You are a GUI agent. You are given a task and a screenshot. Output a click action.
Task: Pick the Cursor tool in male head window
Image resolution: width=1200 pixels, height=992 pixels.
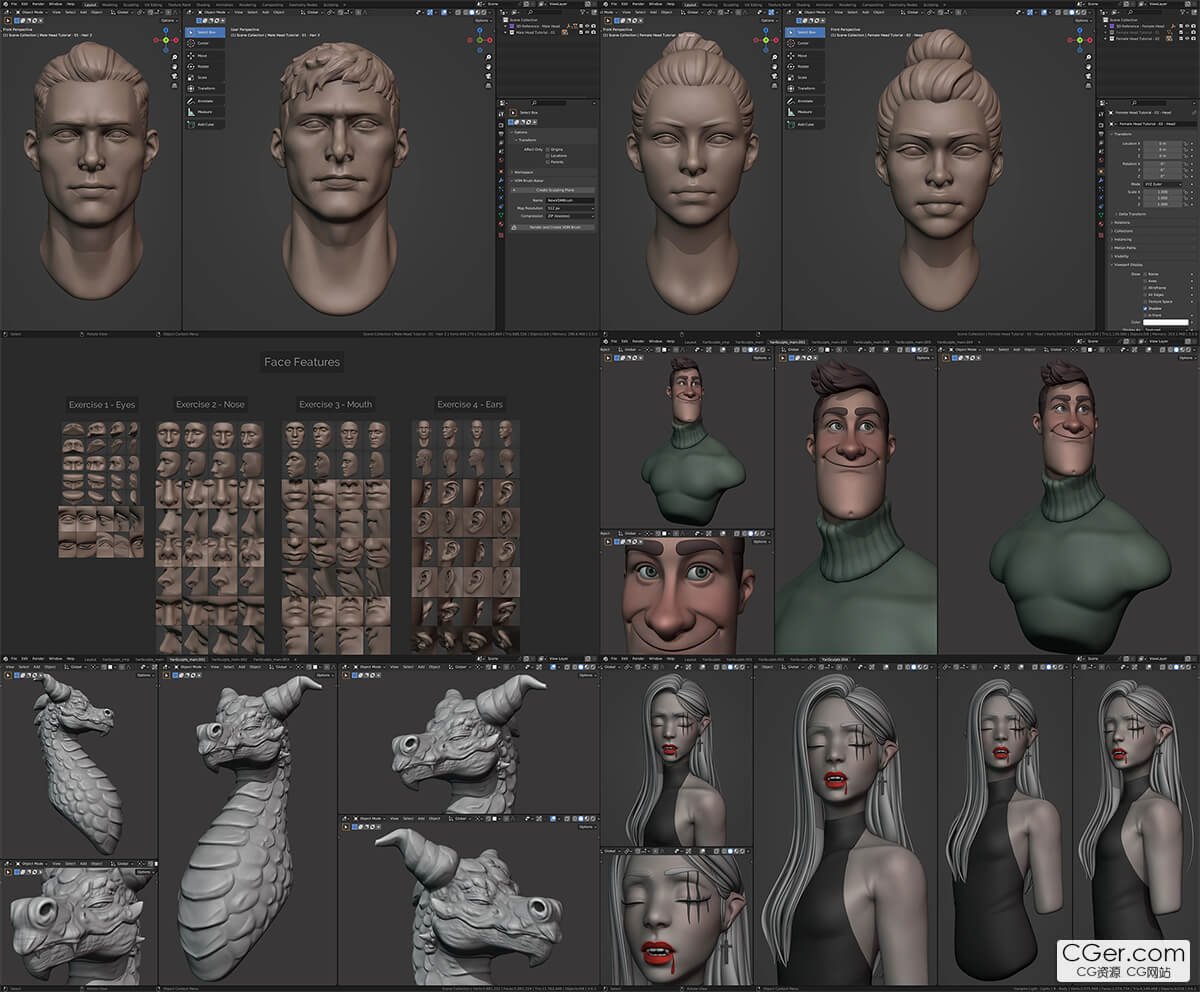pyautogui.click(x=203, y=44)
